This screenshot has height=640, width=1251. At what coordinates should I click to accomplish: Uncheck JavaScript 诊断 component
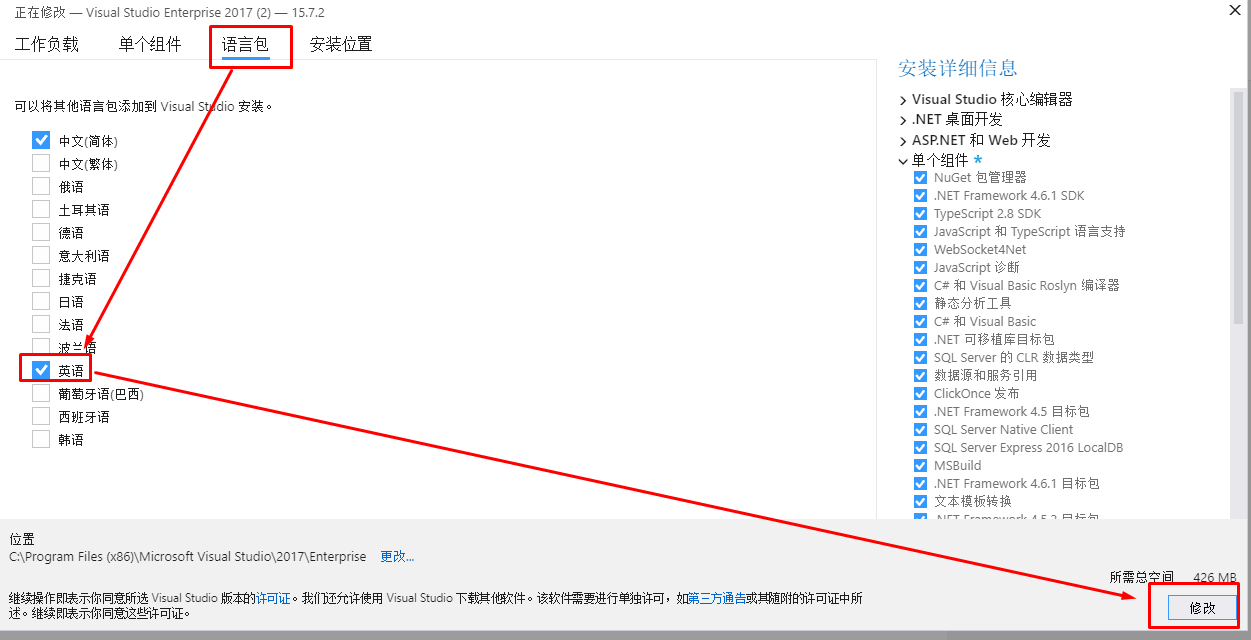(x=920, y=267)
